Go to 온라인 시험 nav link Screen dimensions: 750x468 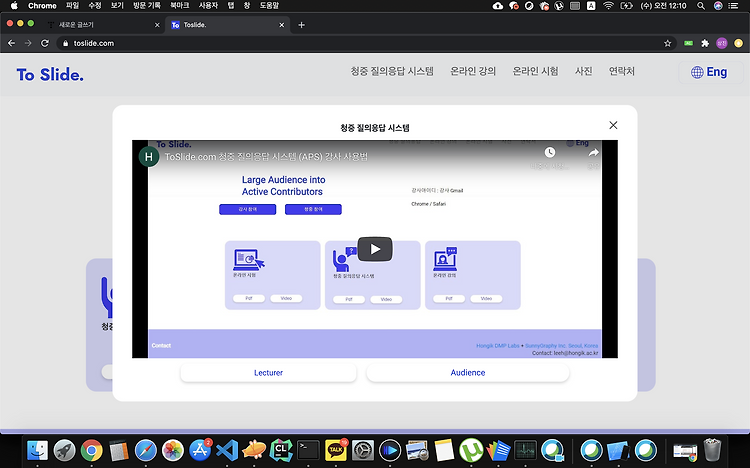pyautogui.click(x=535, y=71)
